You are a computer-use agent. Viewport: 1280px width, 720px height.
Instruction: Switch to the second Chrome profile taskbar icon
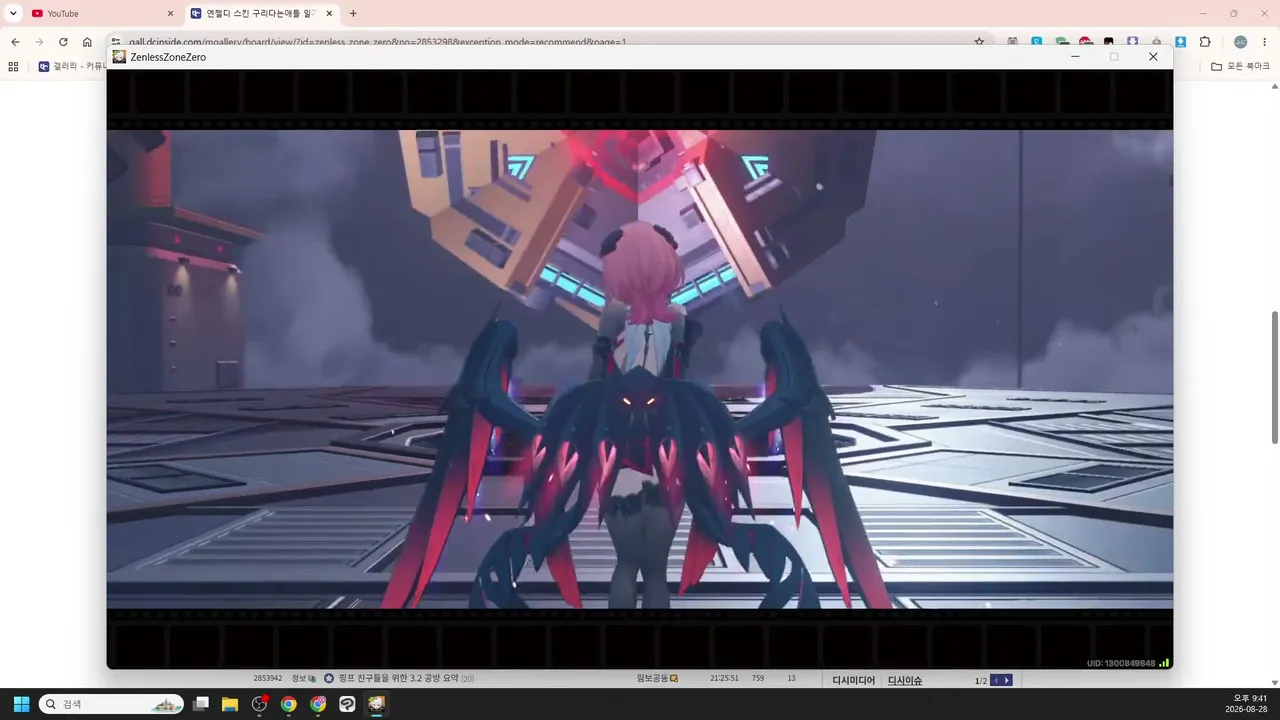point(318,704)
